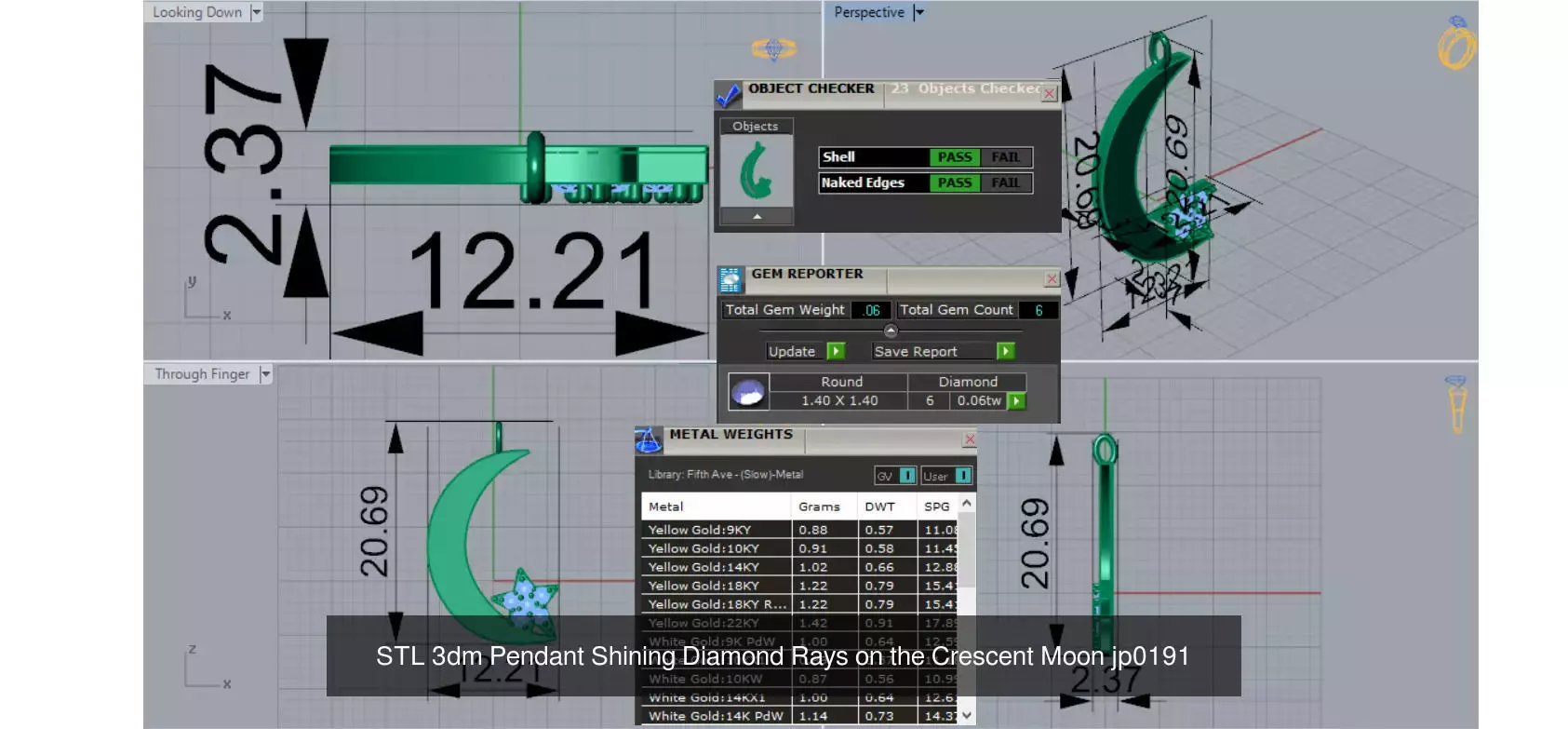The image size is (1568, 729).
Task: Click the Objects tab in Object Checker
Action: [755, 126]
